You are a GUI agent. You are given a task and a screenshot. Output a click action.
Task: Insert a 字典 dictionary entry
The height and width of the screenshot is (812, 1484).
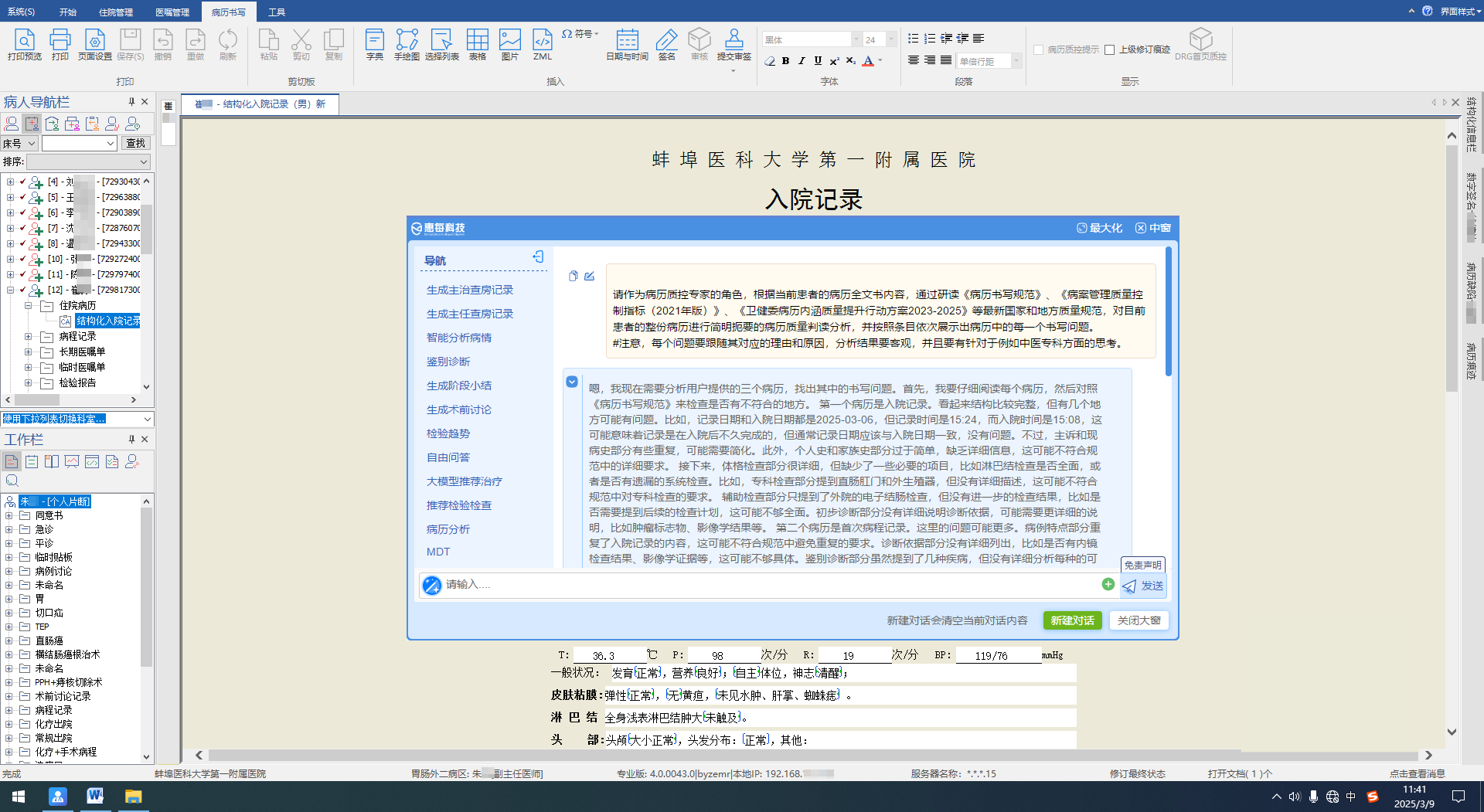[375, 44]
